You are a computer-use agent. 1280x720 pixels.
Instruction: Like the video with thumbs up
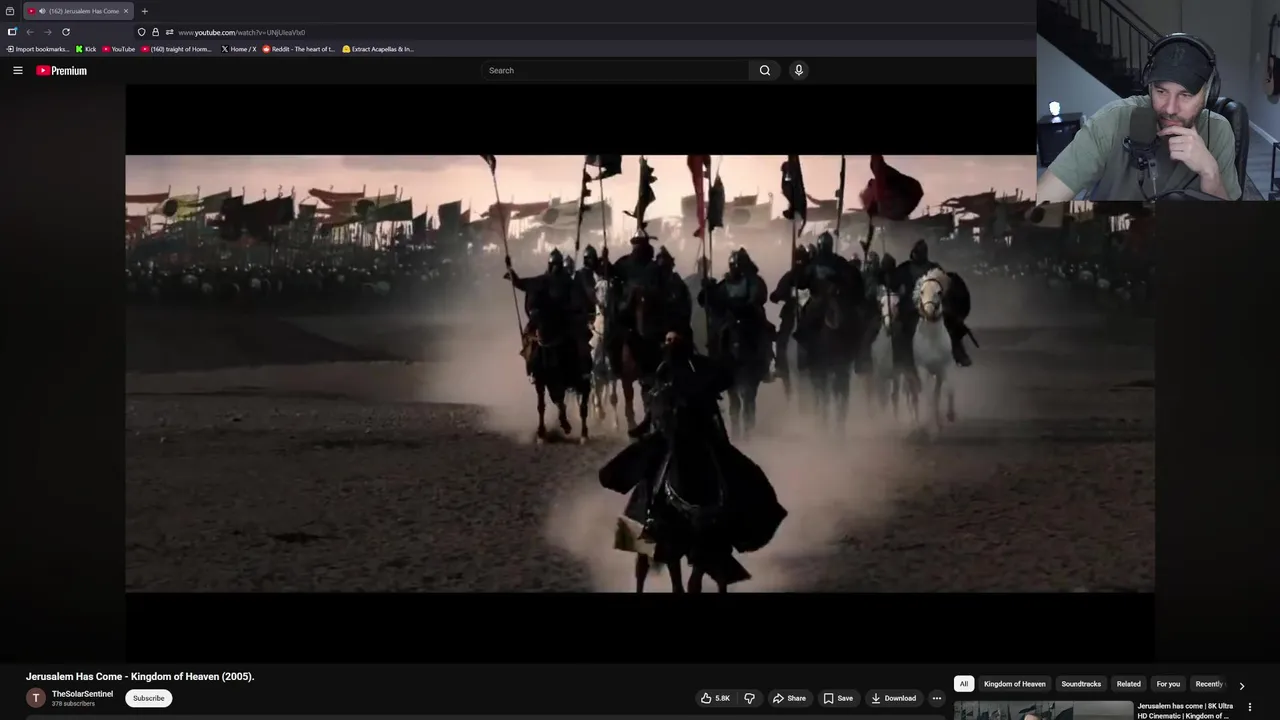point(716,698)
